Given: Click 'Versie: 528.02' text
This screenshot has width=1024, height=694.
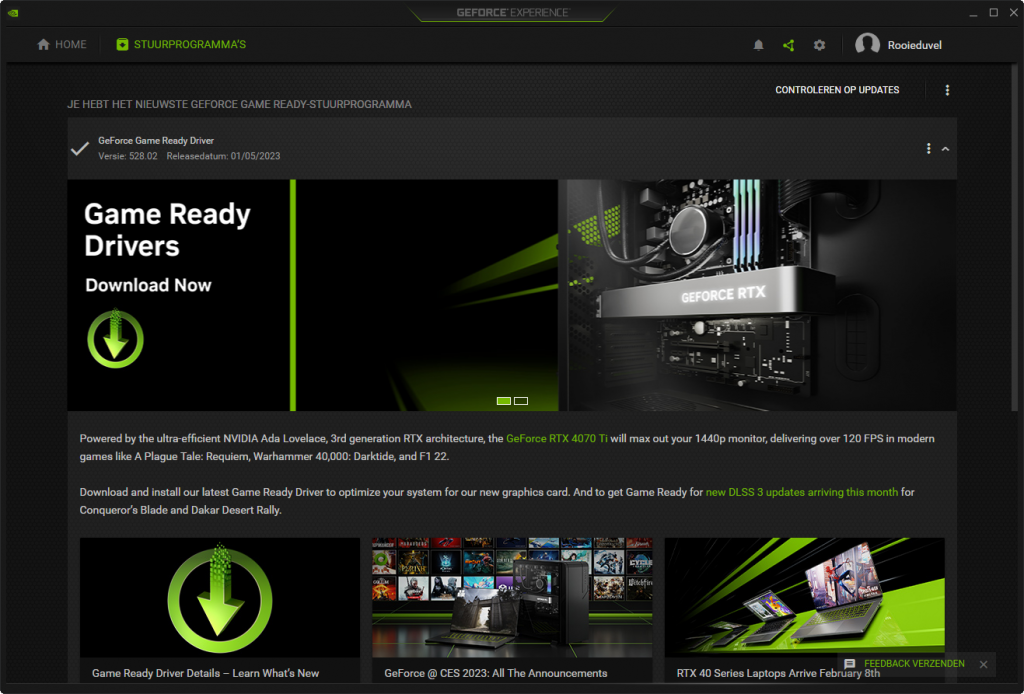Looking at the screenshot, I should (127, 156).
